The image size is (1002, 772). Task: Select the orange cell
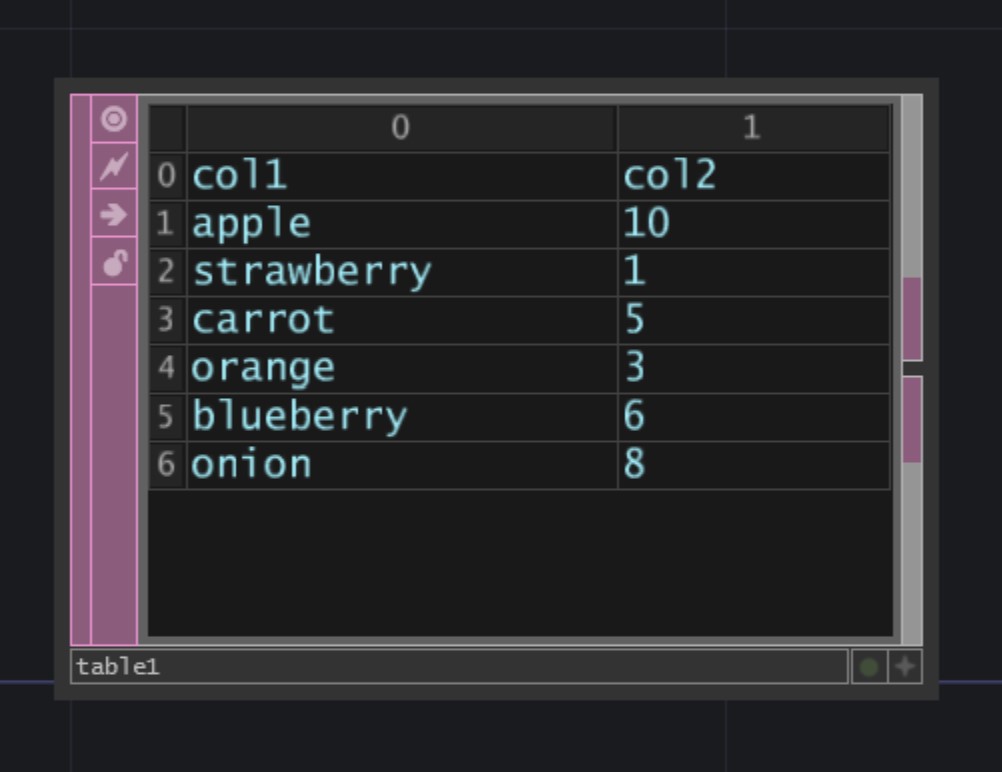coord(402,369)
